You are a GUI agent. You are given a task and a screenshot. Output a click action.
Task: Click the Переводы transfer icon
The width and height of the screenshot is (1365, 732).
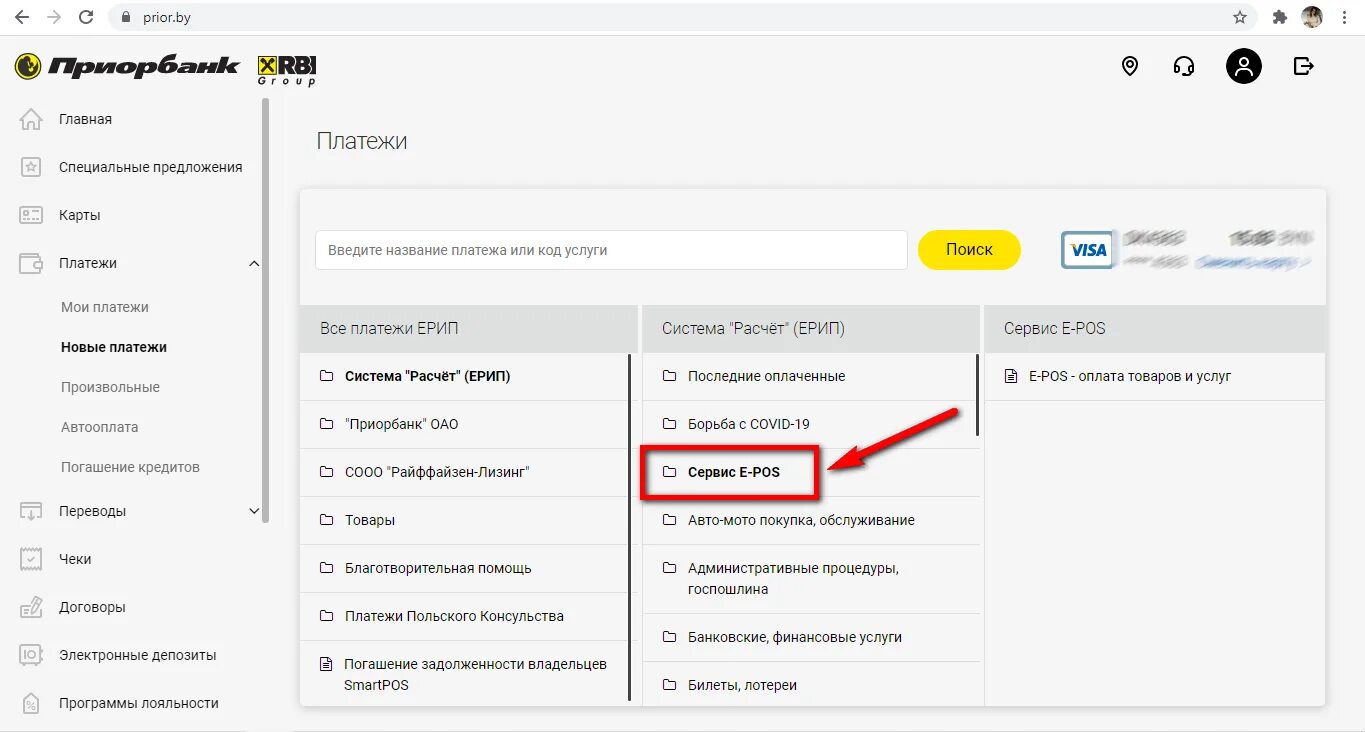31,511
